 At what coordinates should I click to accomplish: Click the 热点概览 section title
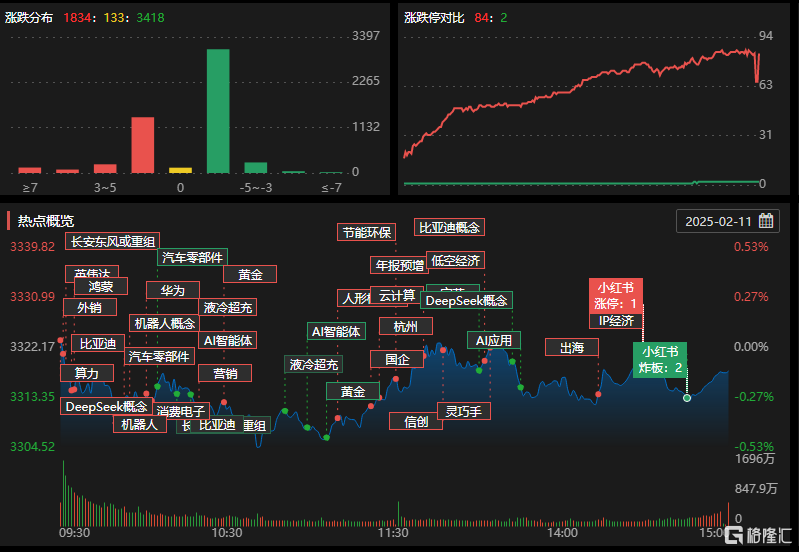[46, 221]
